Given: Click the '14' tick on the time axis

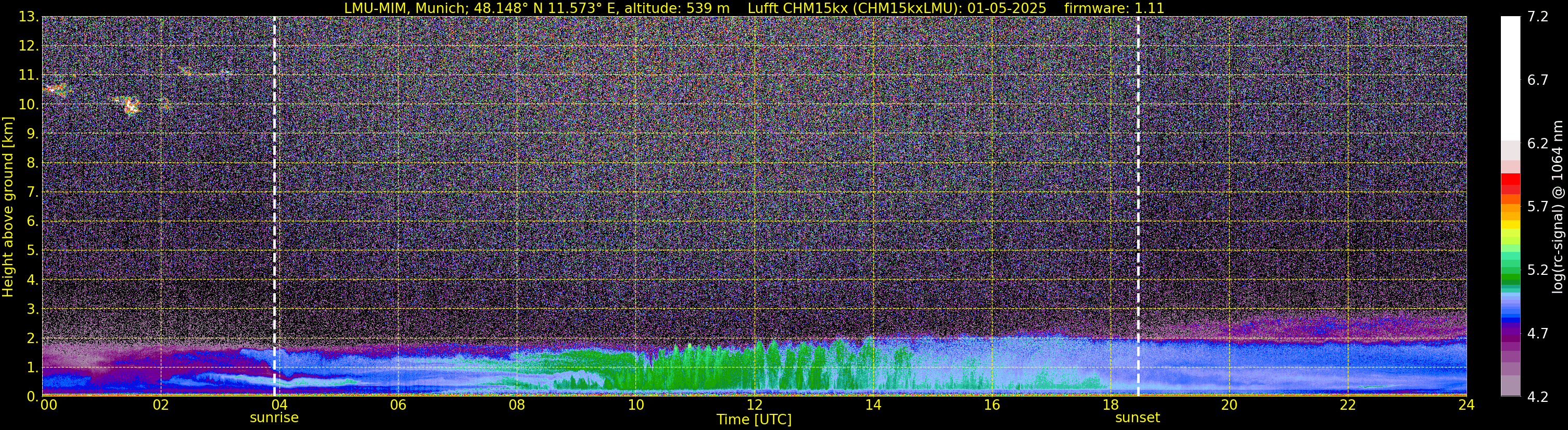Looking at the screenshot, I should pyautogui.click(x=873, y=405).
